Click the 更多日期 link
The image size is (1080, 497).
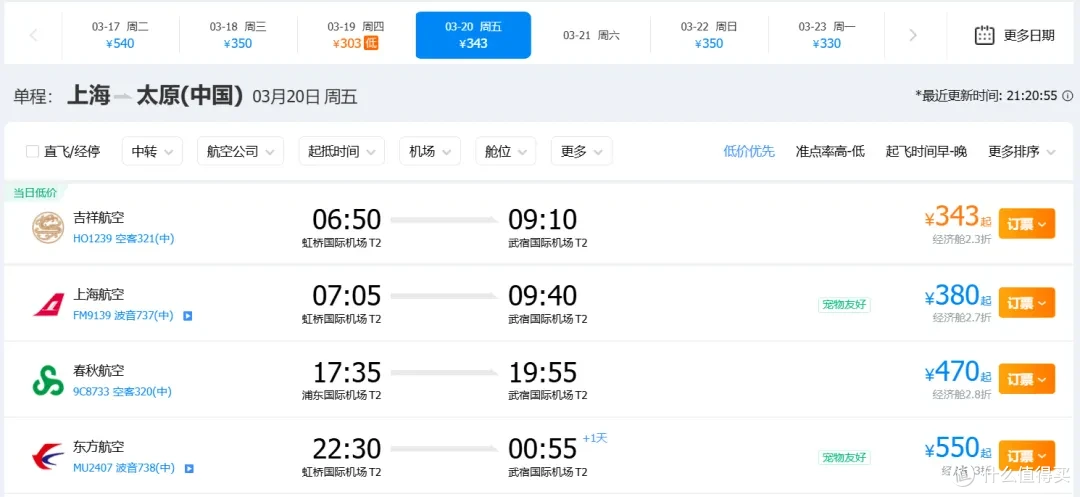(x=1029, y=36)
